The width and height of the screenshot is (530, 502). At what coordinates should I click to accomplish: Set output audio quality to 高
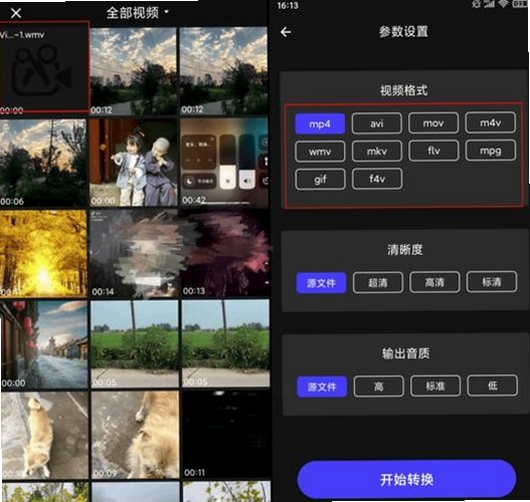(x=379, y=386)
